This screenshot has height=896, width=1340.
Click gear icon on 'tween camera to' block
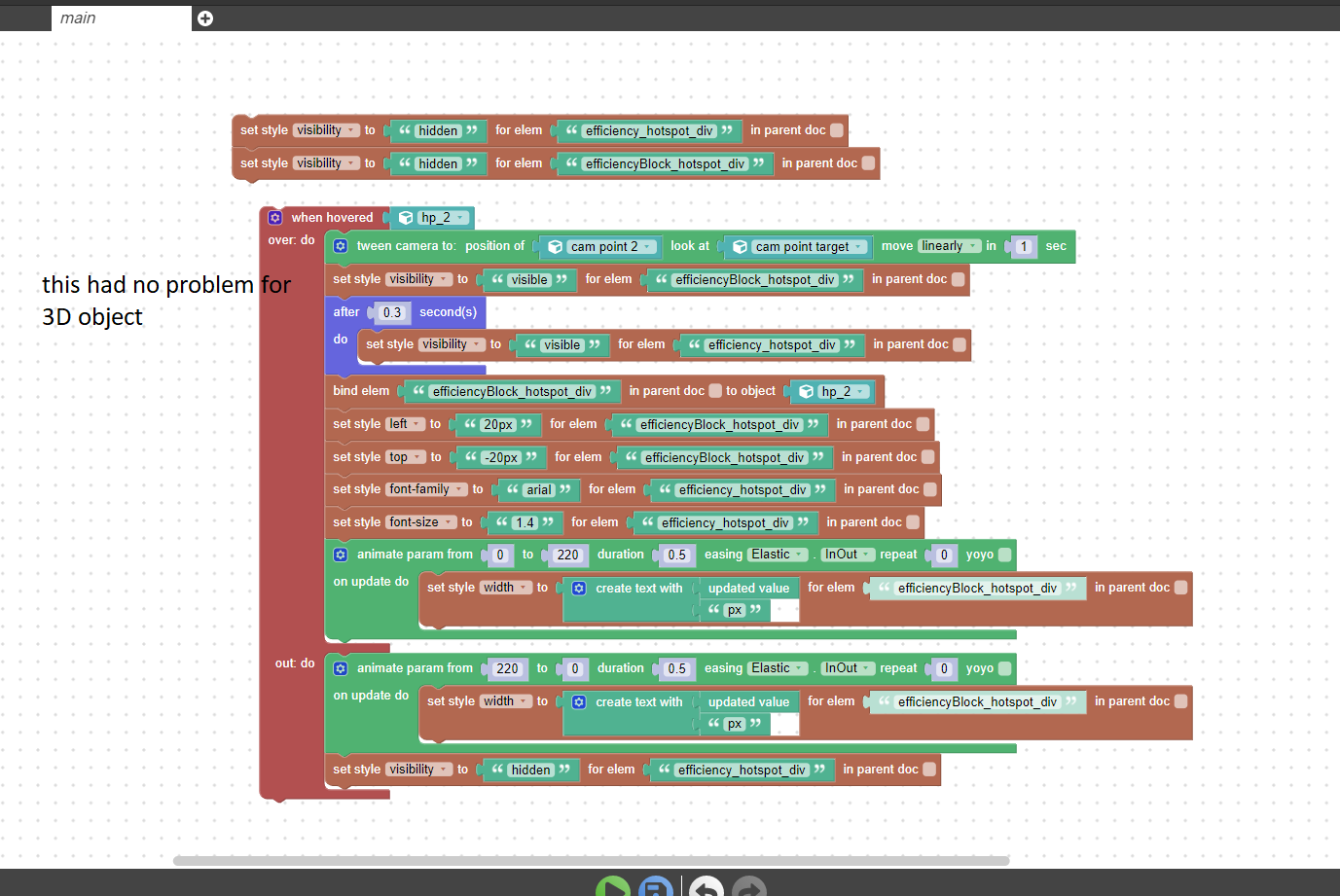(341, 246)
